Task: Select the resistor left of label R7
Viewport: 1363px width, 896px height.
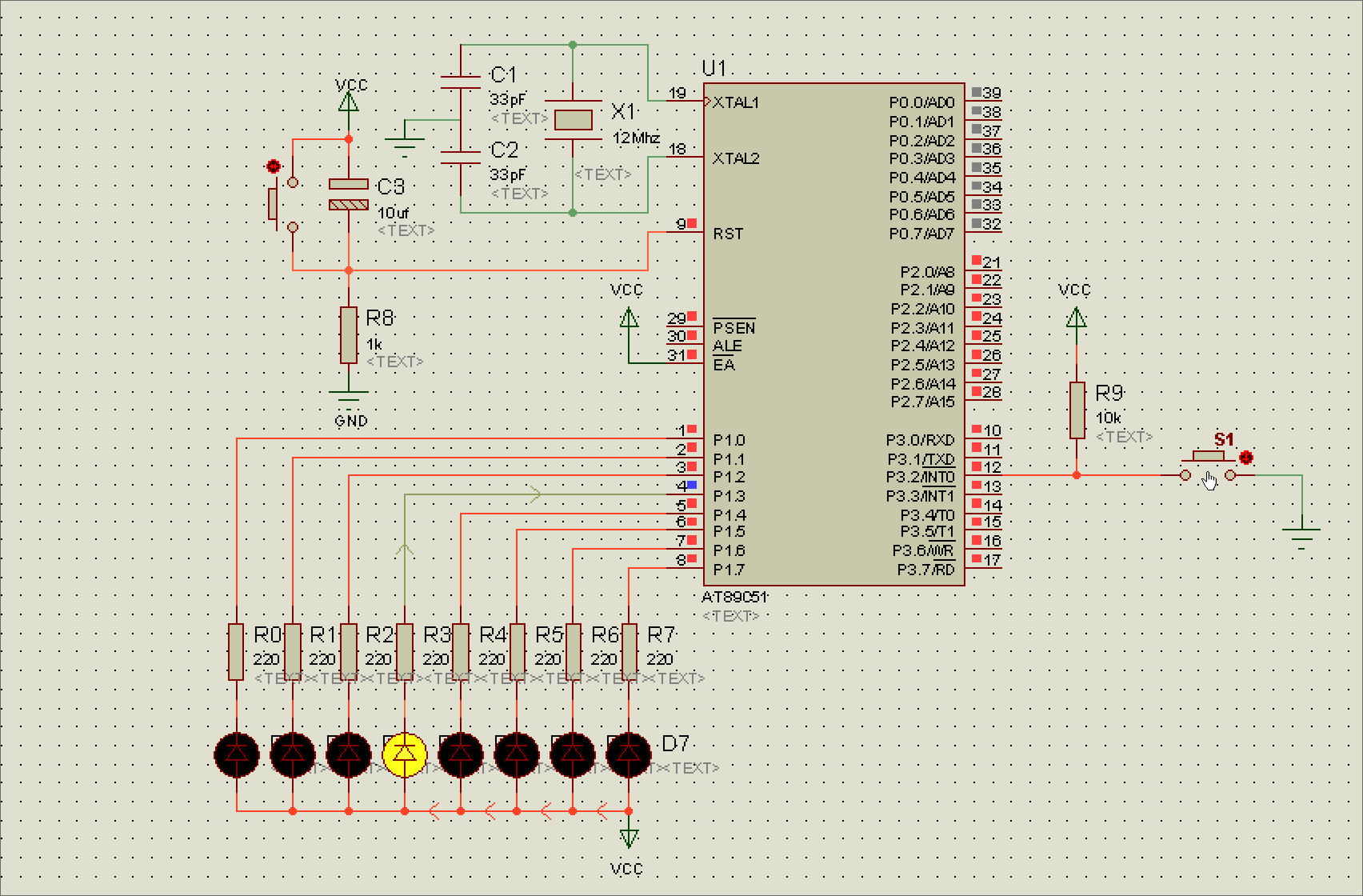Action: pyautogui.click(x=629, y=652)
